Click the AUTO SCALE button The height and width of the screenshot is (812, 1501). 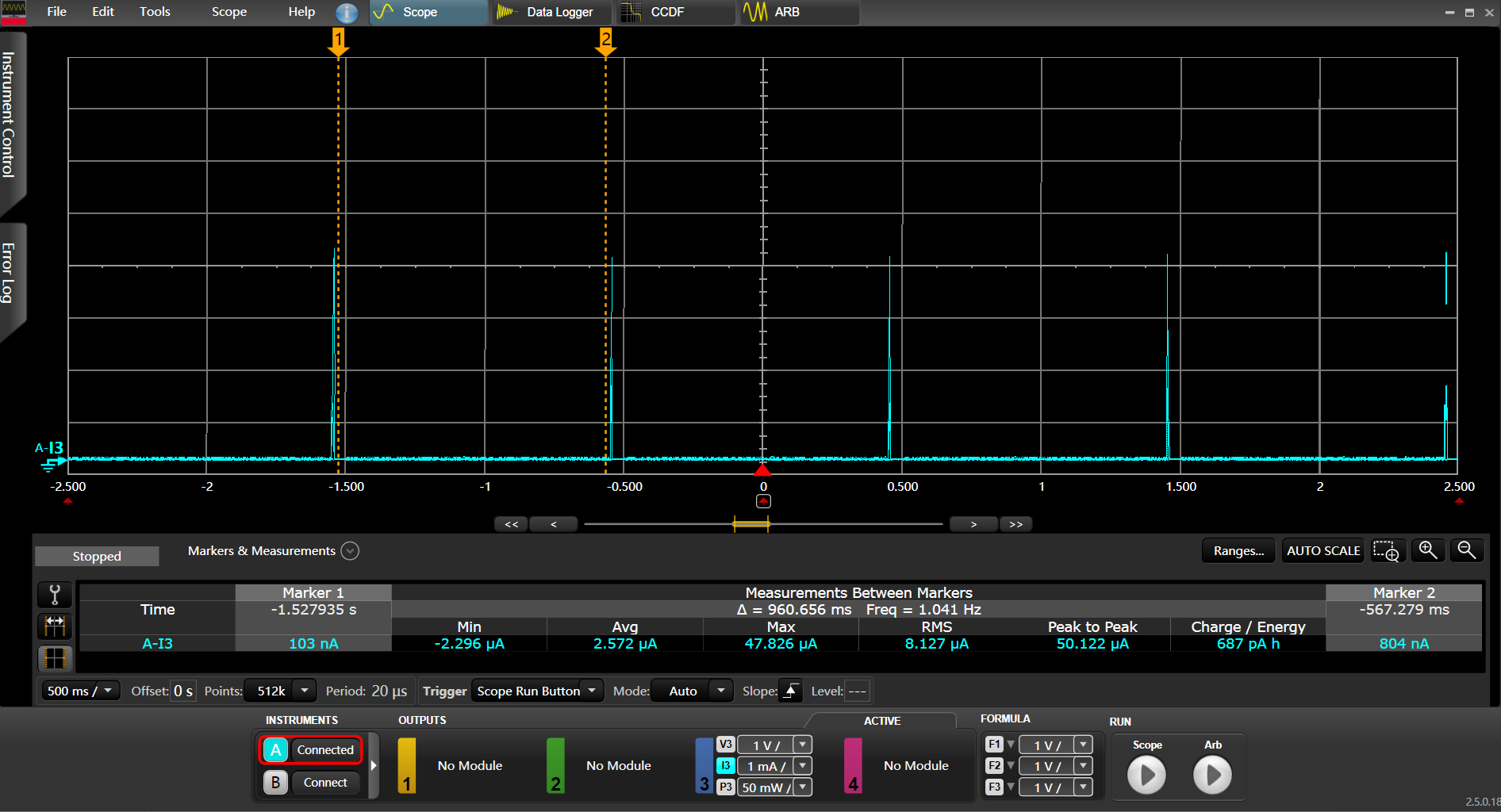click(1323, 550)
